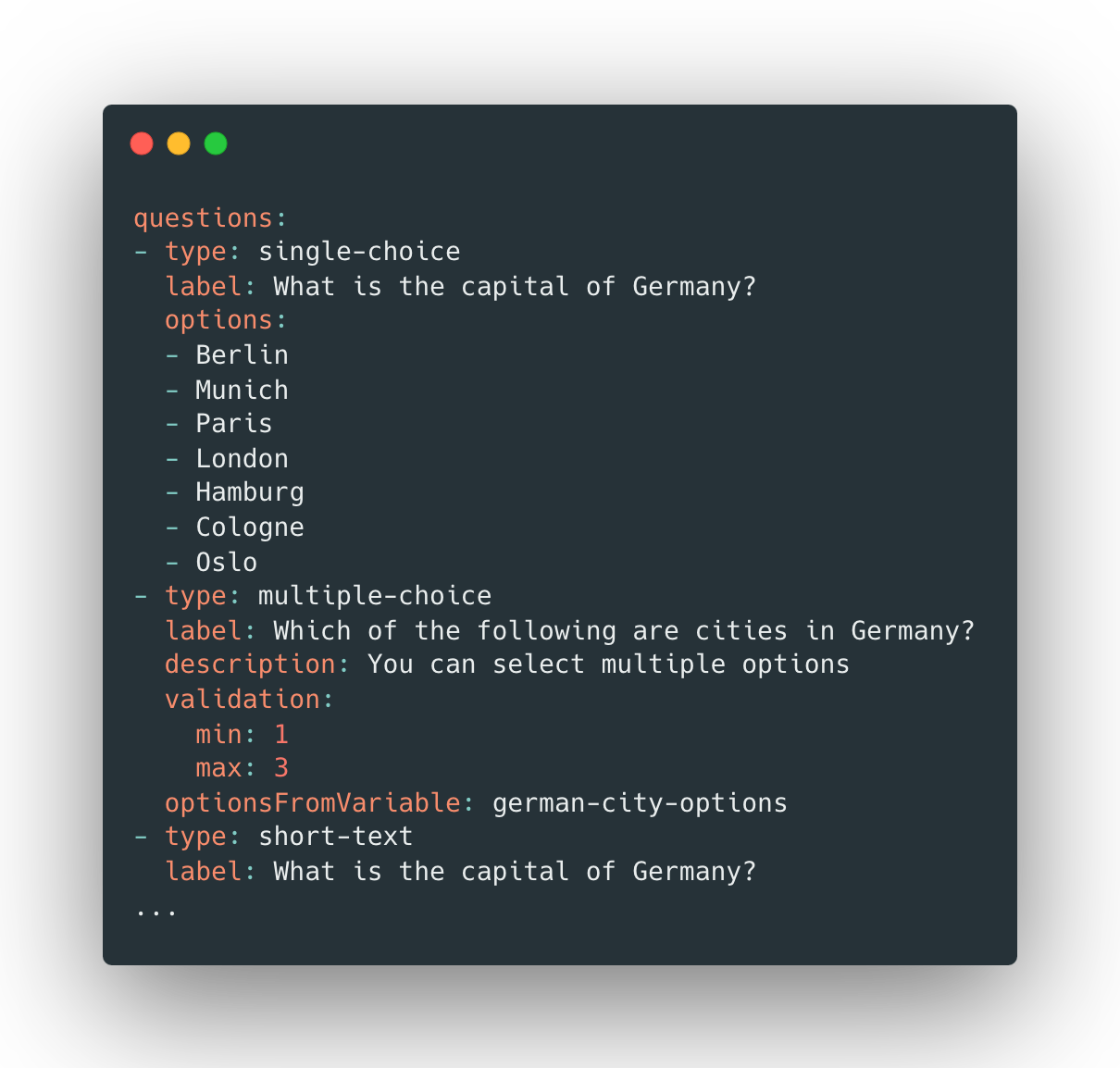
Task: Click the "optionsFromVariable" key
Action: coord(312,803)
